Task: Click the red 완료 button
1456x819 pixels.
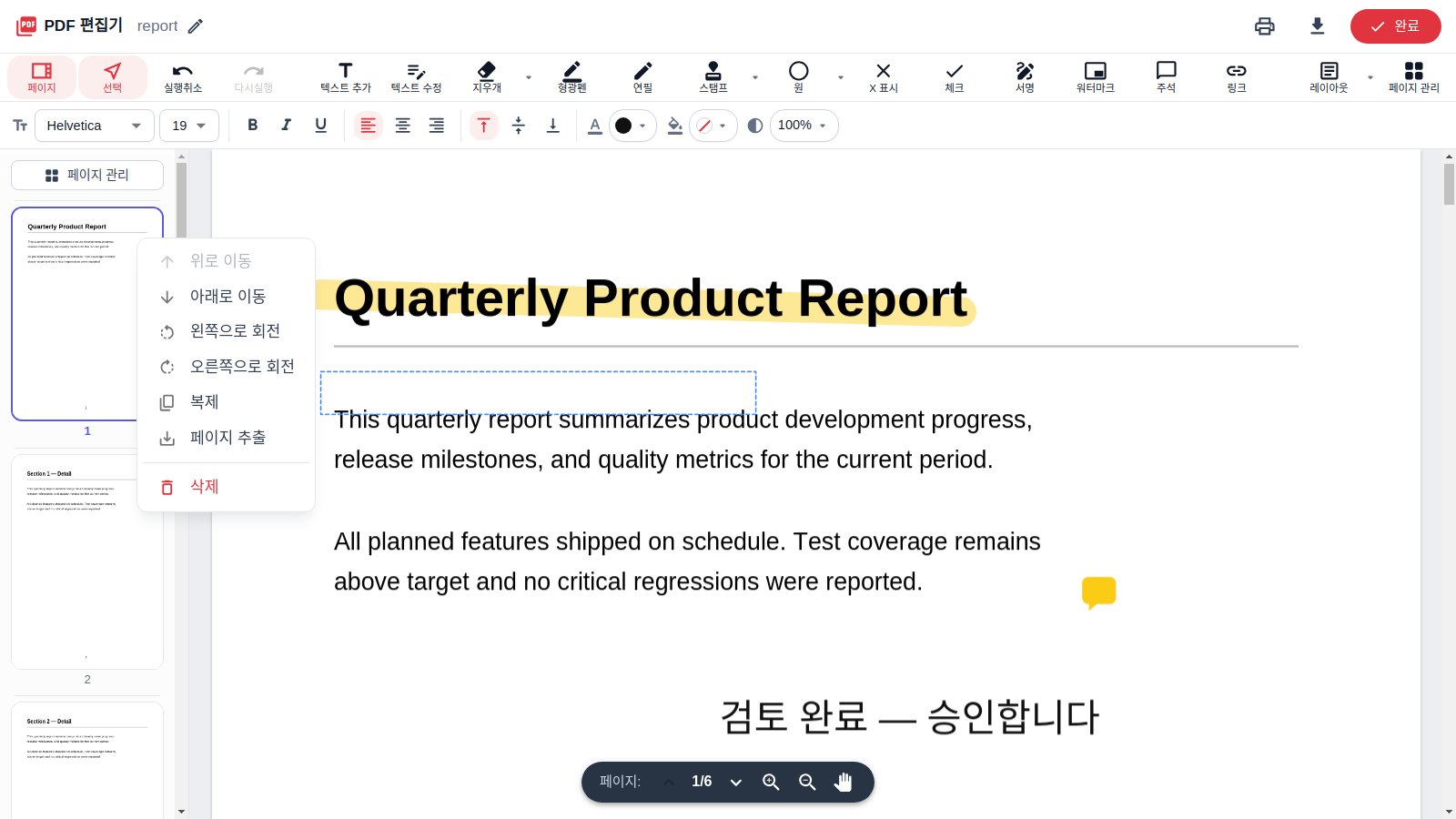Action: click(x=1395, y=26)
